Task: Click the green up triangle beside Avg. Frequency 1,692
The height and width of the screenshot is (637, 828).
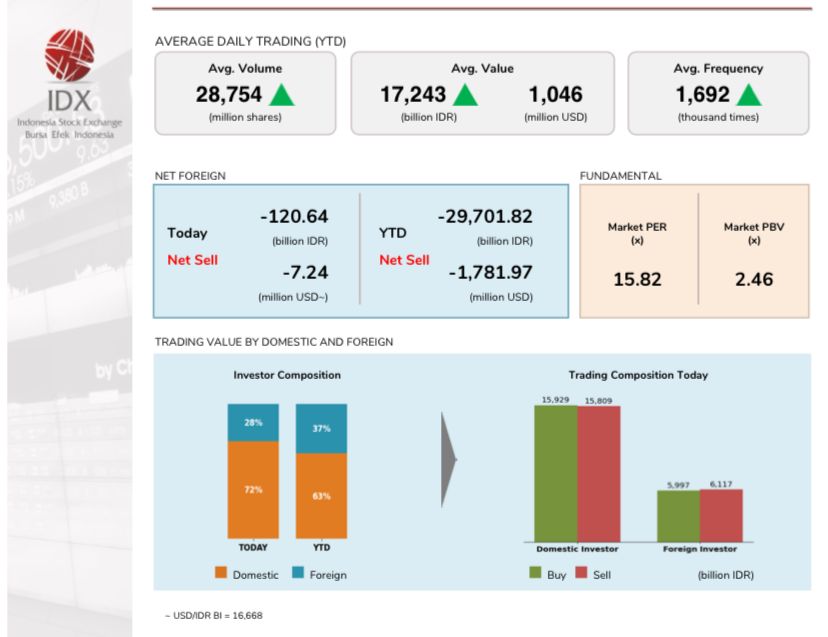Action: (x=749, y=96)
